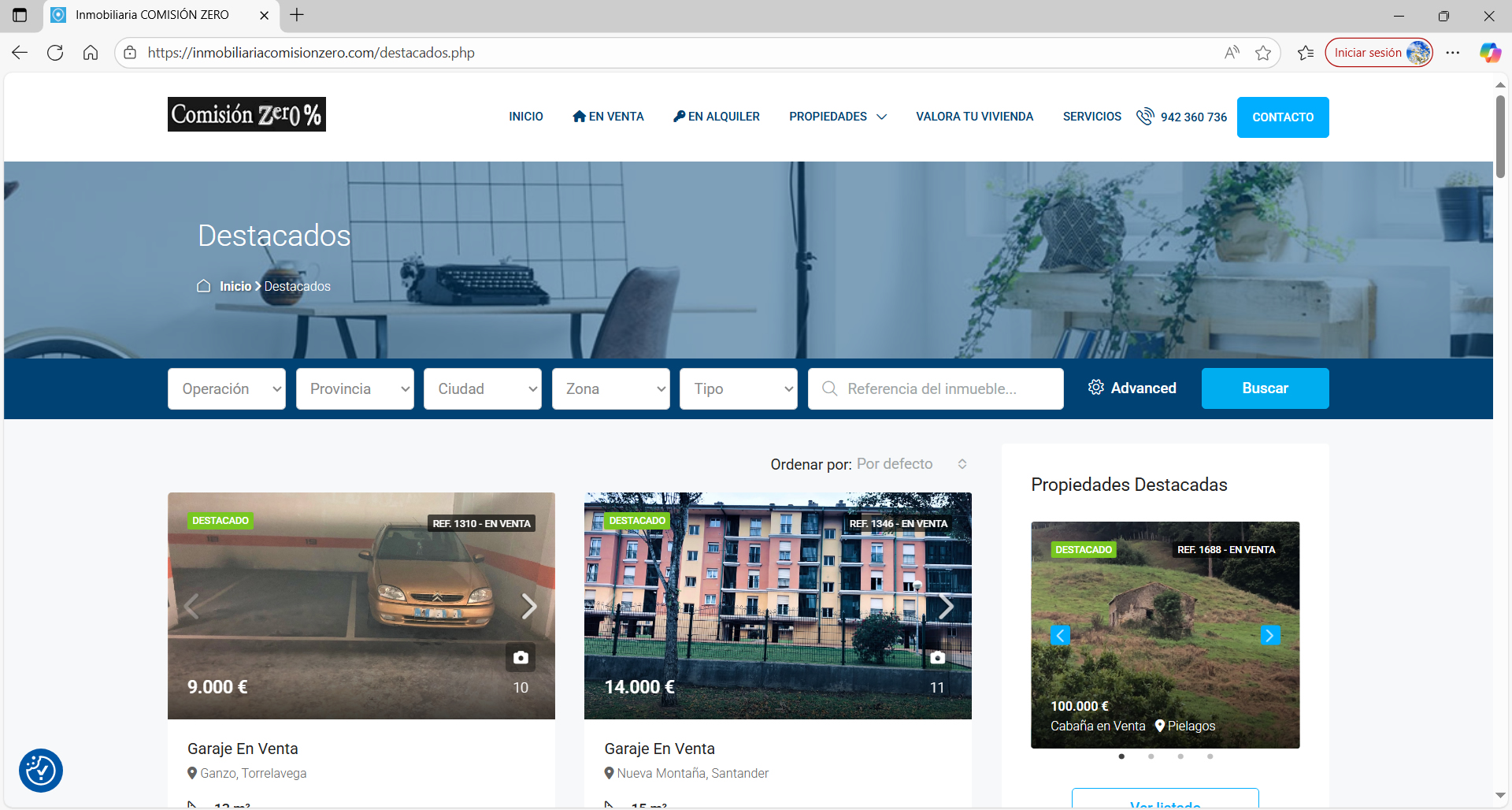Click the previous arrow on the featured property sidebar
This screenshot has height=810, width=1512.
click(x=1060, y=635)
